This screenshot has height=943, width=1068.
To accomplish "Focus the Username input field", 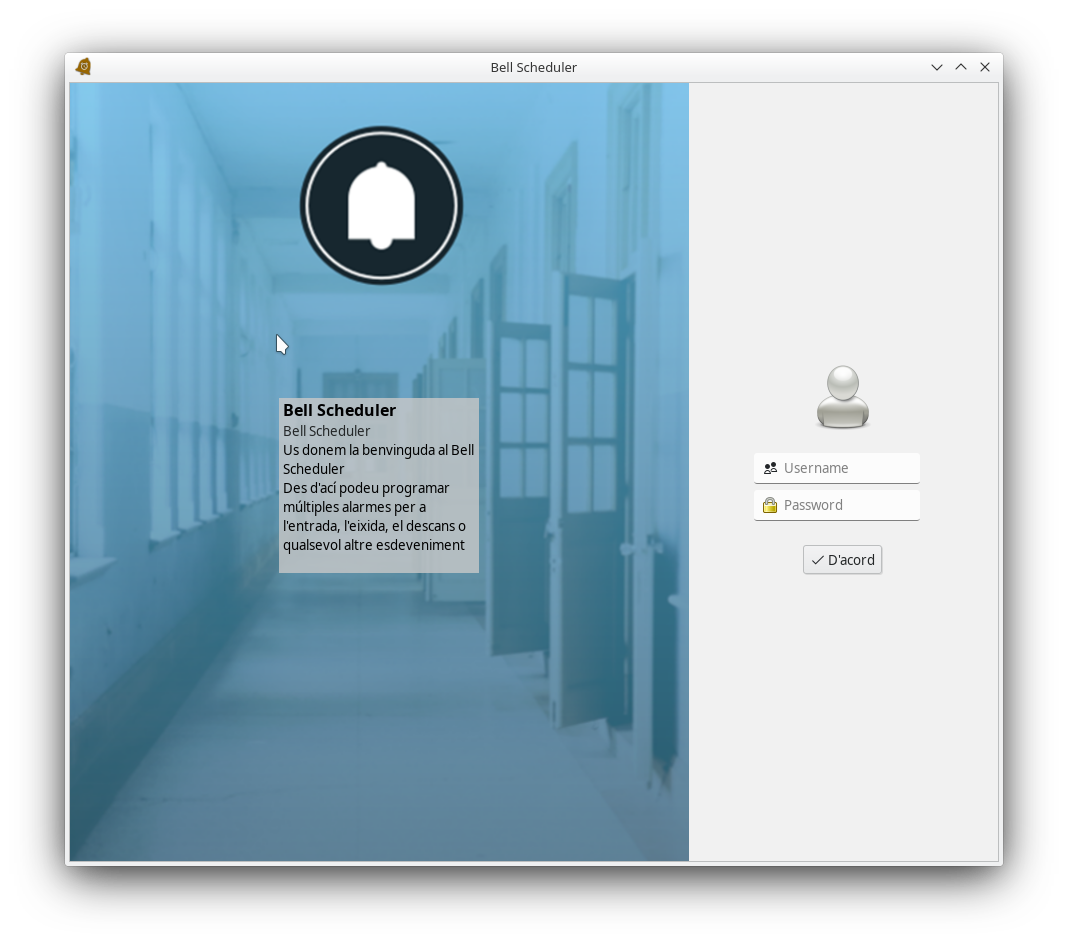I will 848,468.
